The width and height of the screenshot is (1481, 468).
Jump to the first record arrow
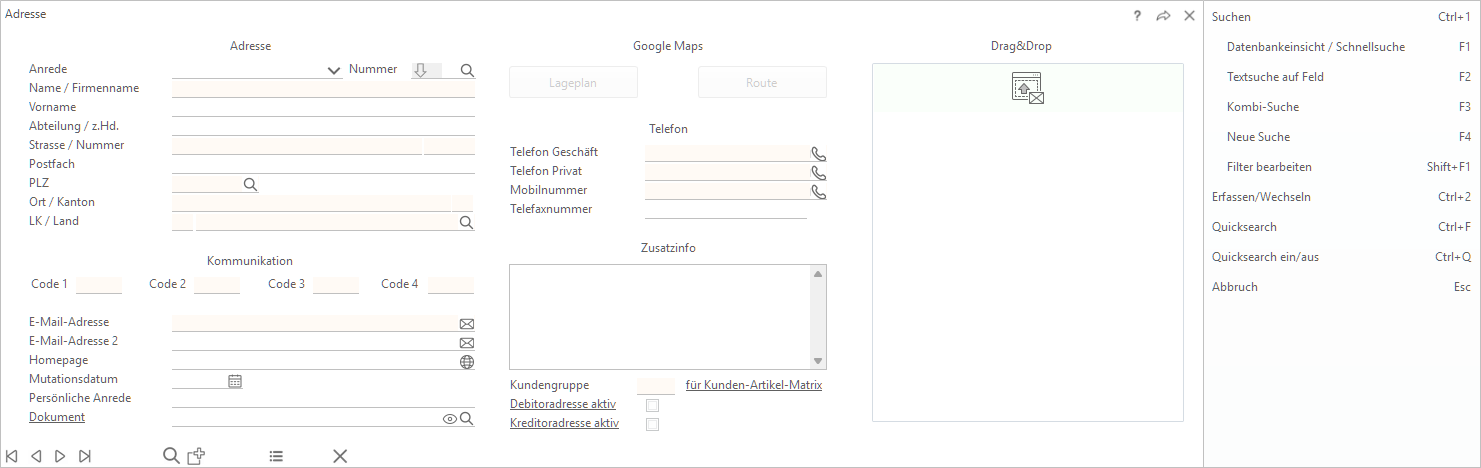pos(12,456)
